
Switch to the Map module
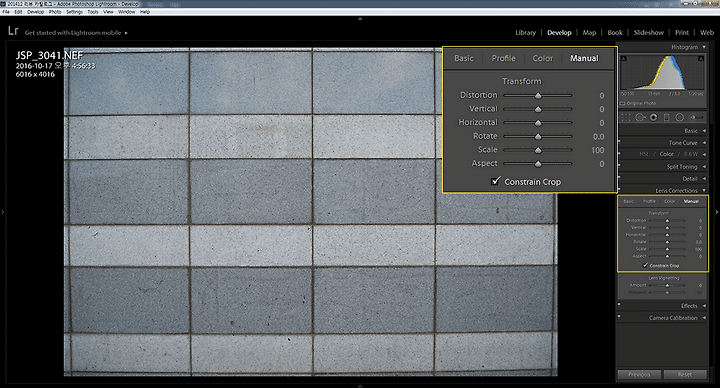[589, 33]
